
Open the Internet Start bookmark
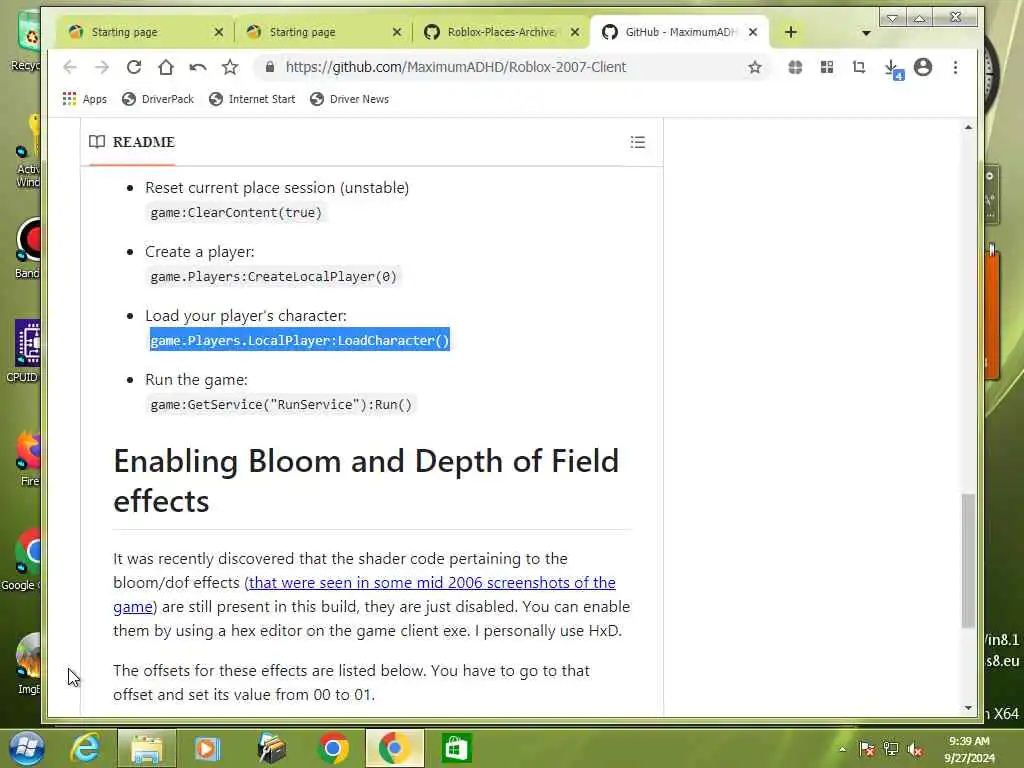tap(252, 99)
